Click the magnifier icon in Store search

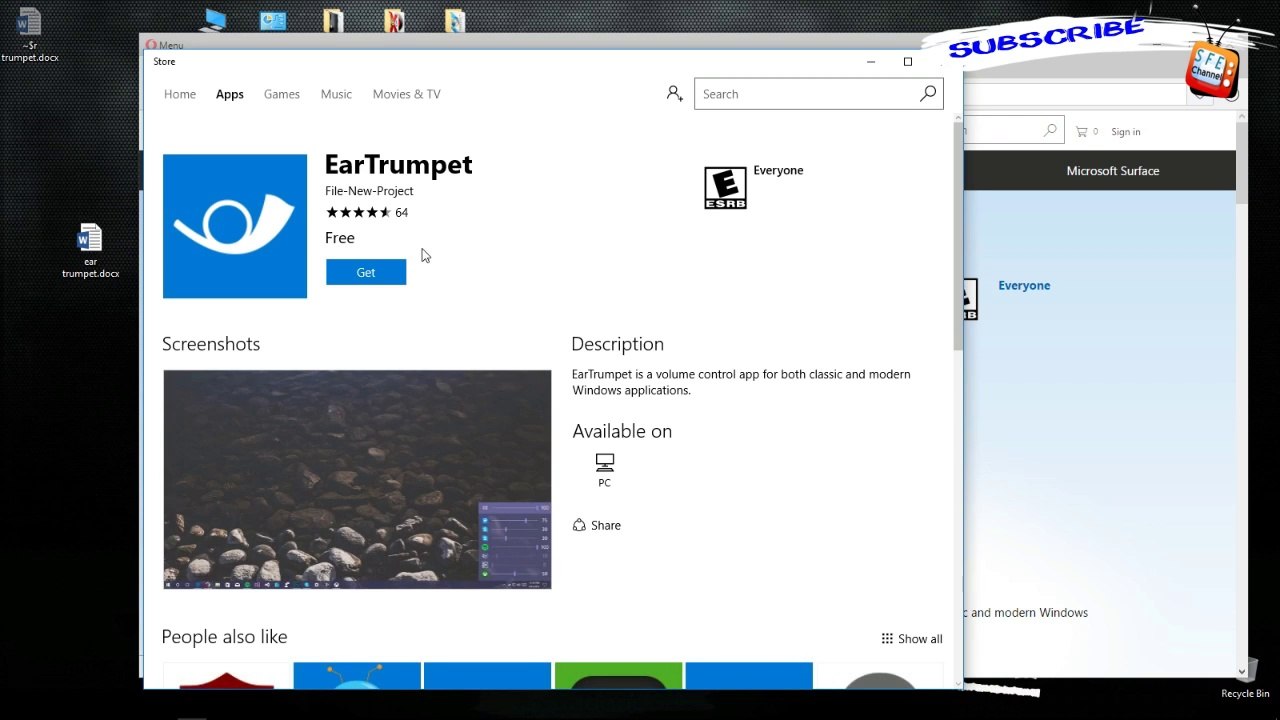tap(928, 93)
